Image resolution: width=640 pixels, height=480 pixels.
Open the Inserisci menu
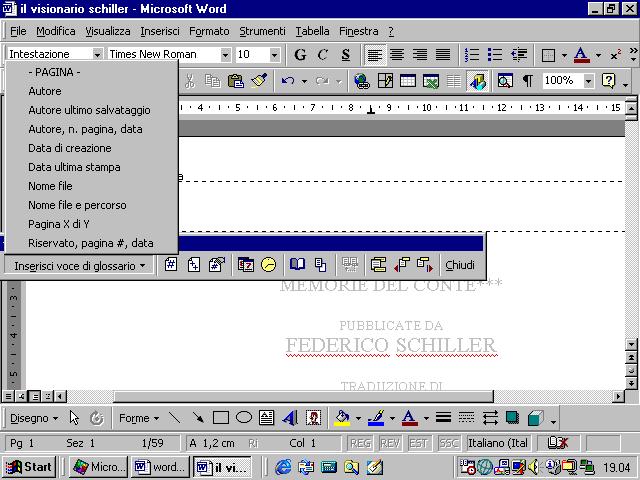[x=160, y=31]
